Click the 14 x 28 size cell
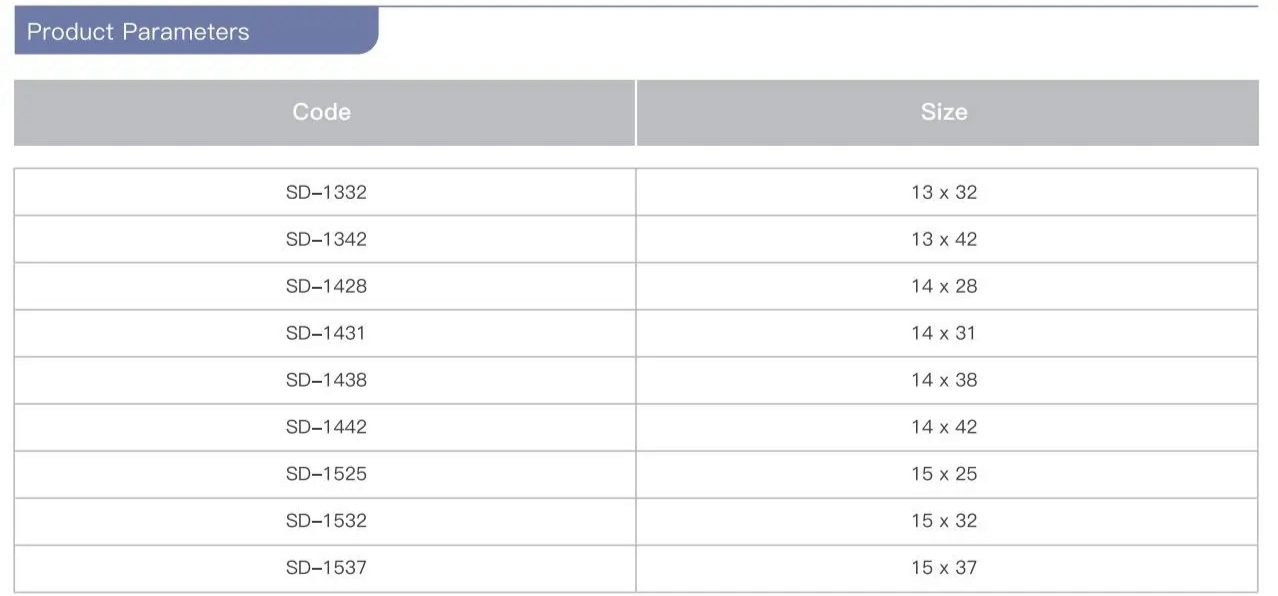 click(x=944, y=286)
